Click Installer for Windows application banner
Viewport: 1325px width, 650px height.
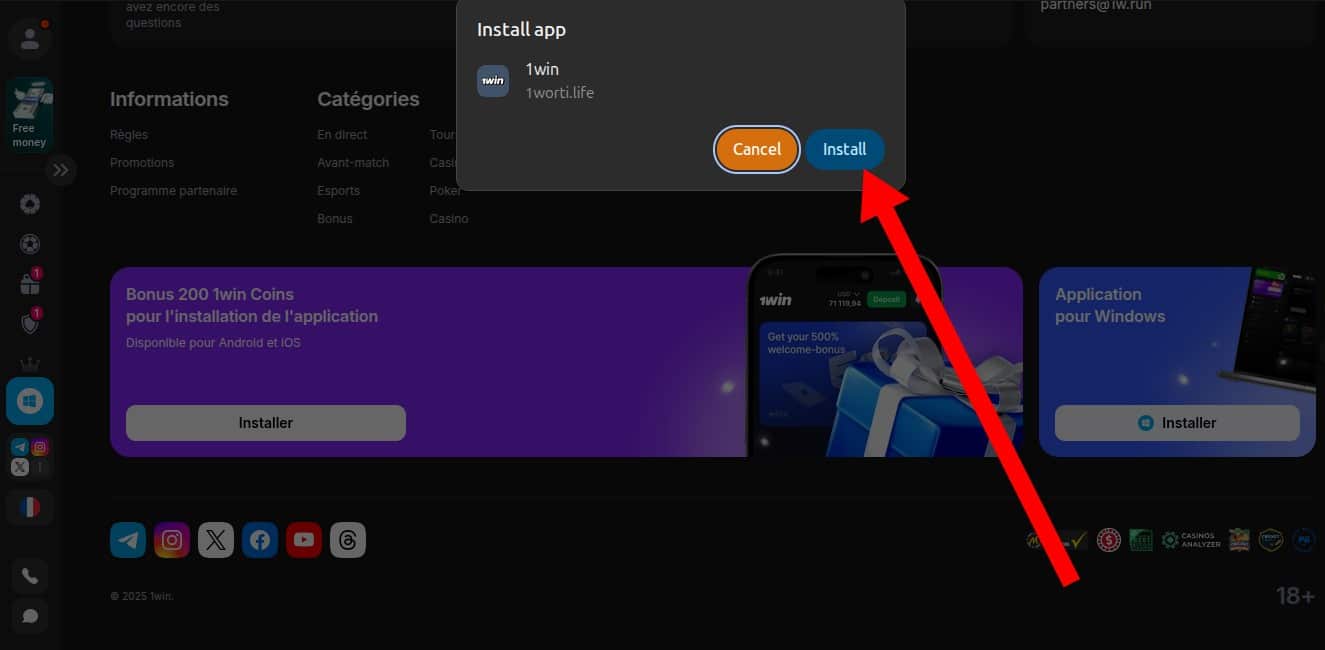pos(1177,423)
